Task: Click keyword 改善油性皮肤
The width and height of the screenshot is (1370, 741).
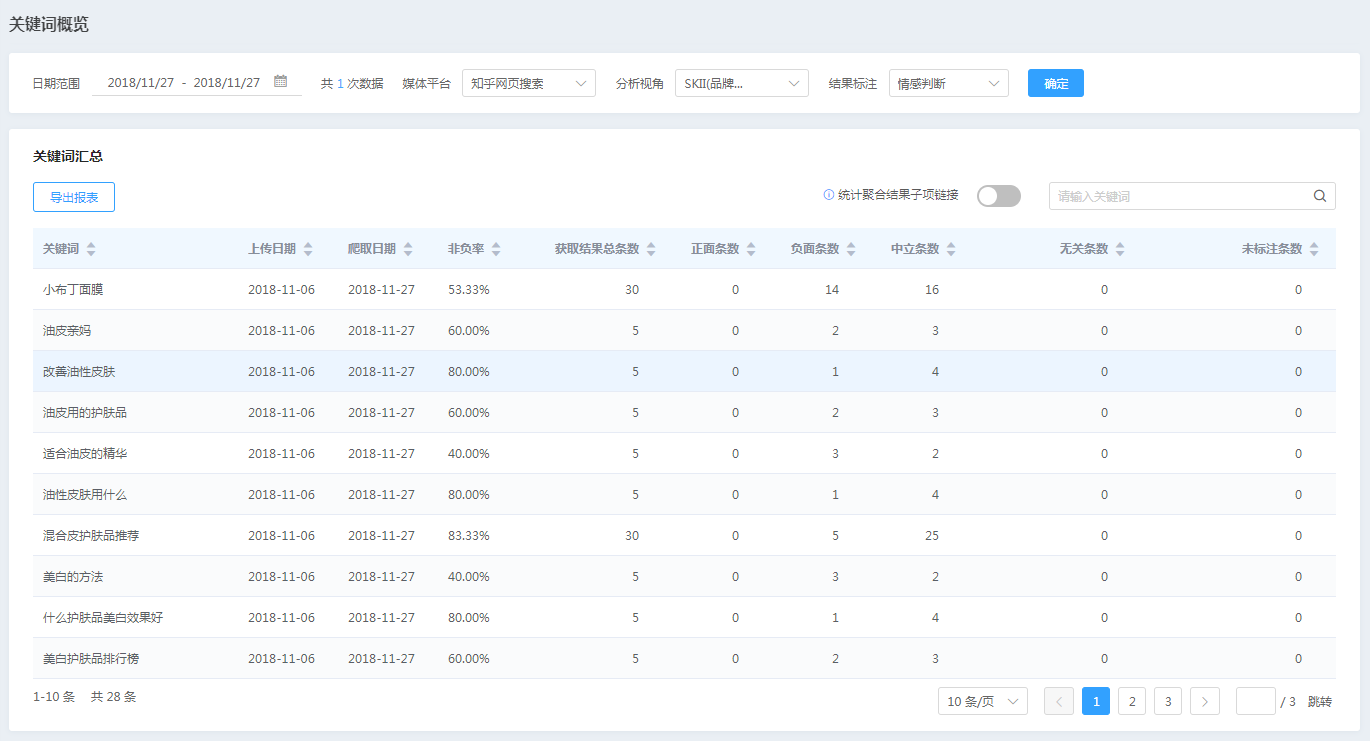Action: pos(79,372)
